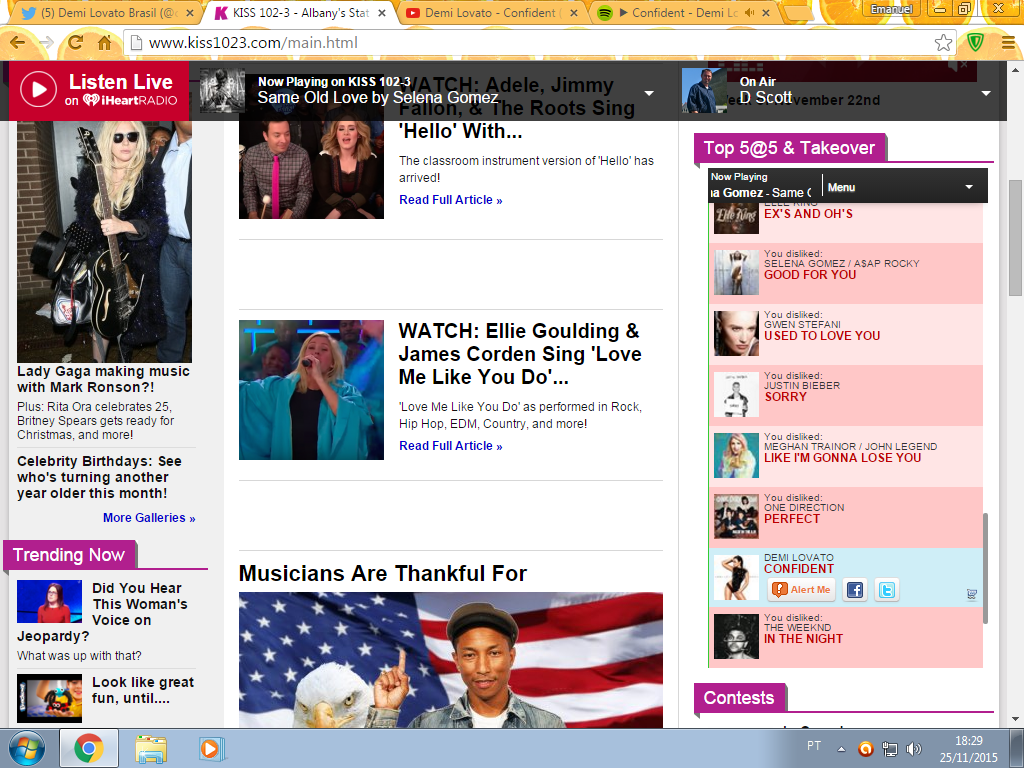Click the Emanuel profile button
Image resolution: width=1024 pixels, height=768 pixels.
[891, 9]
